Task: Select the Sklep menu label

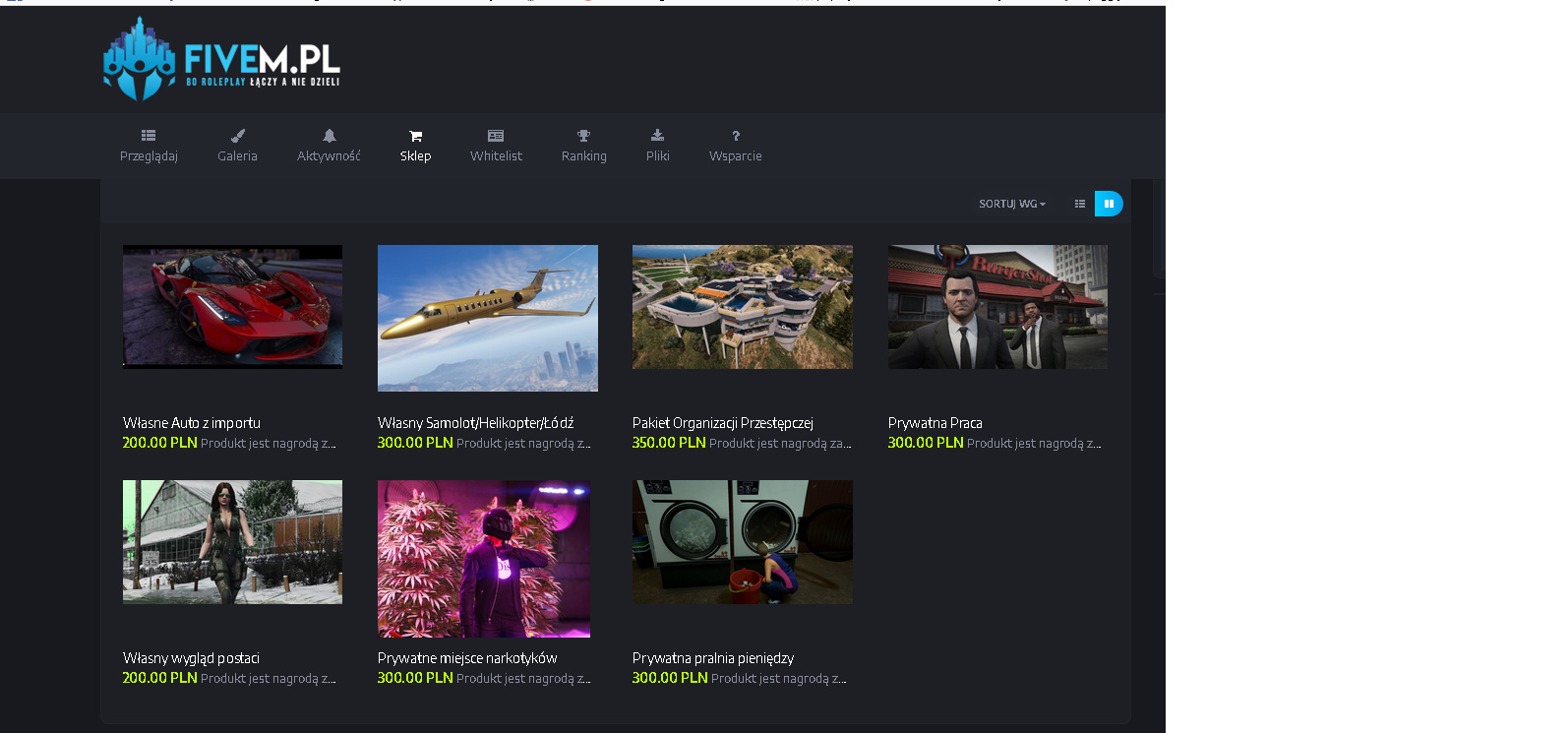Action: (x=415, y=156)
